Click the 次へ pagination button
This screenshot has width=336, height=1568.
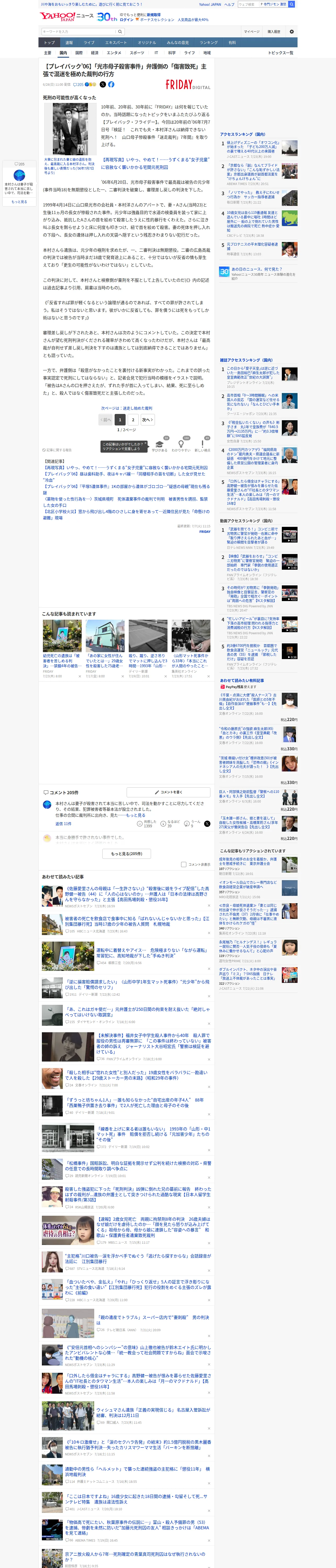(147, 419)
